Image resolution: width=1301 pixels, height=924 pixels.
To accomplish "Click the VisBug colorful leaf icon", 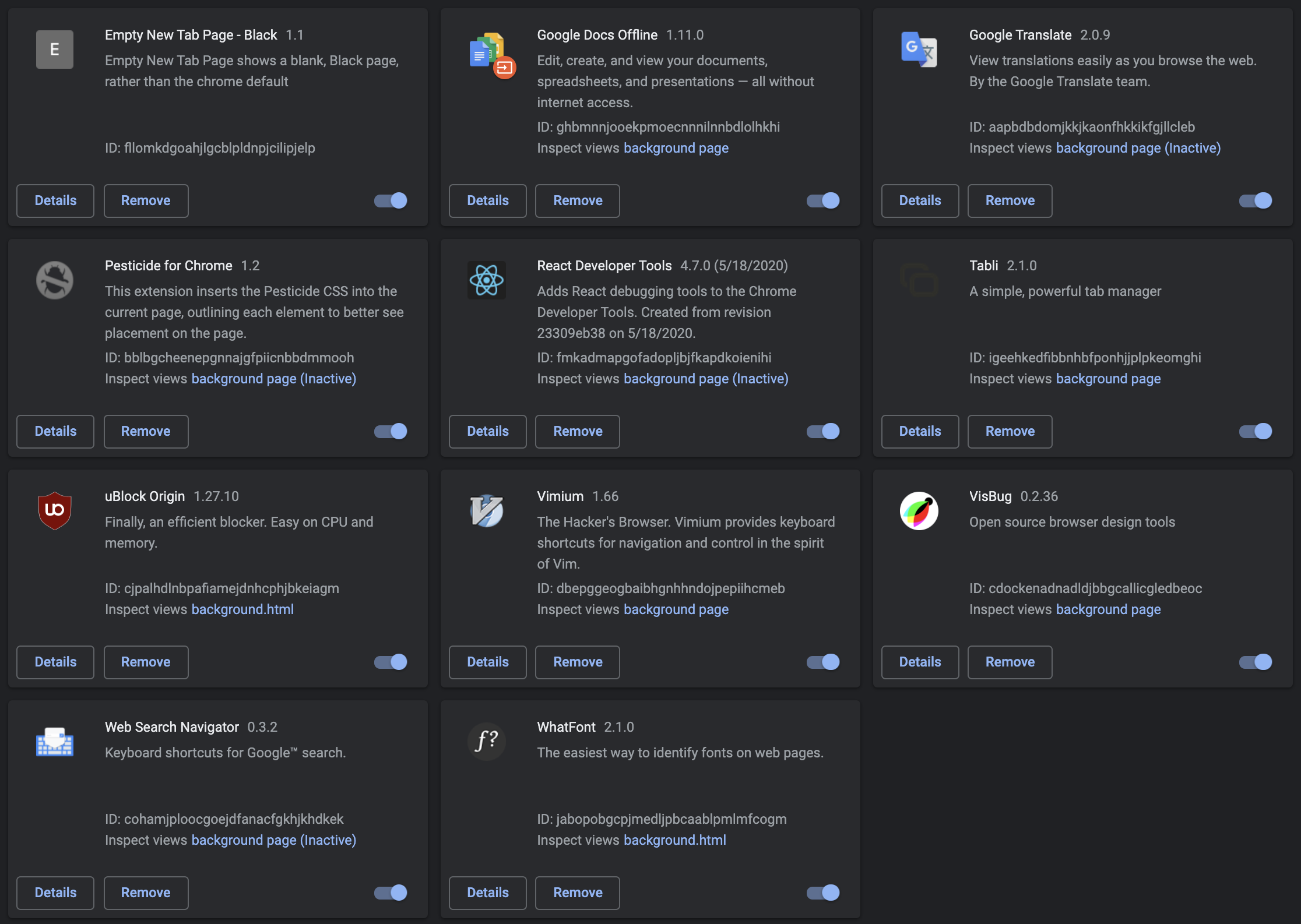I will (919, 511).
